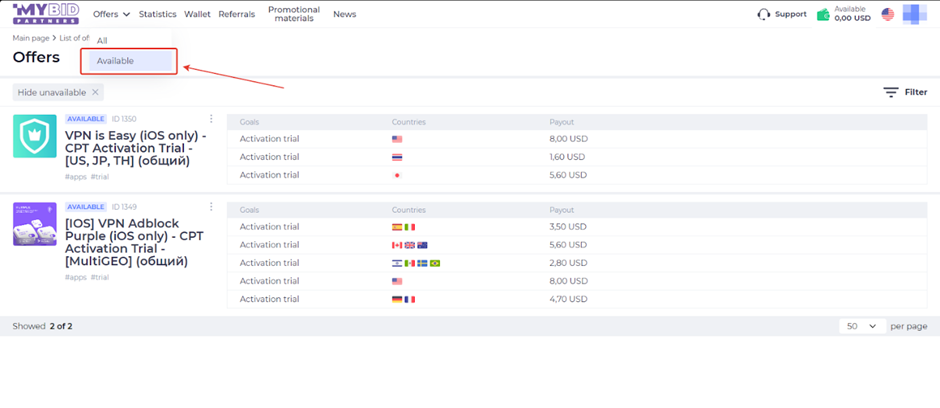Click the #apps tag on VPN is Easy
The width and height of the screenshot is (940, 408).
coord(76,177)
